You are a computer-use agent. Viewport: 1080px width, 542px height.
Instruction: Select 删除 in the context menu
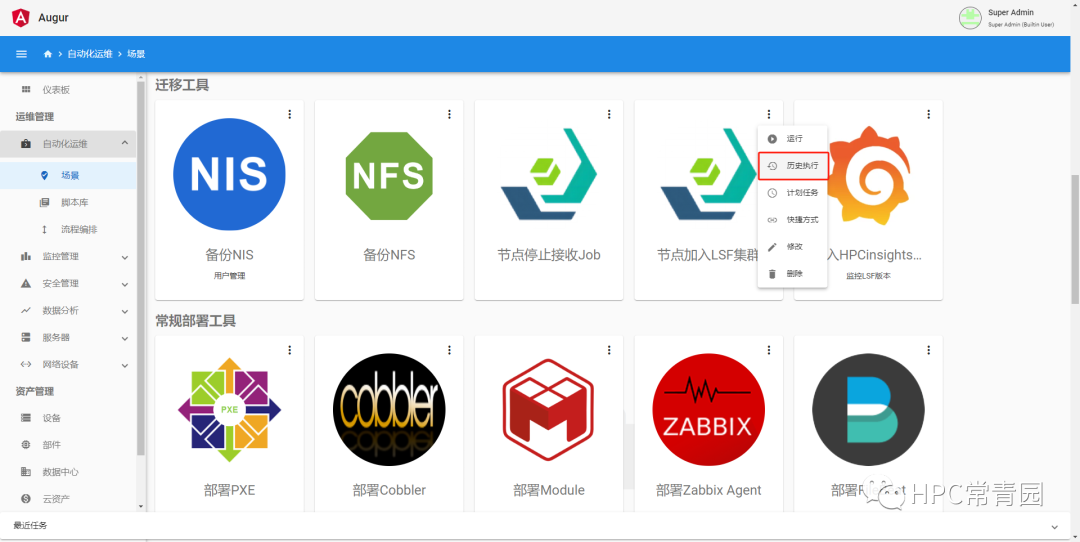tap(792, 273)
